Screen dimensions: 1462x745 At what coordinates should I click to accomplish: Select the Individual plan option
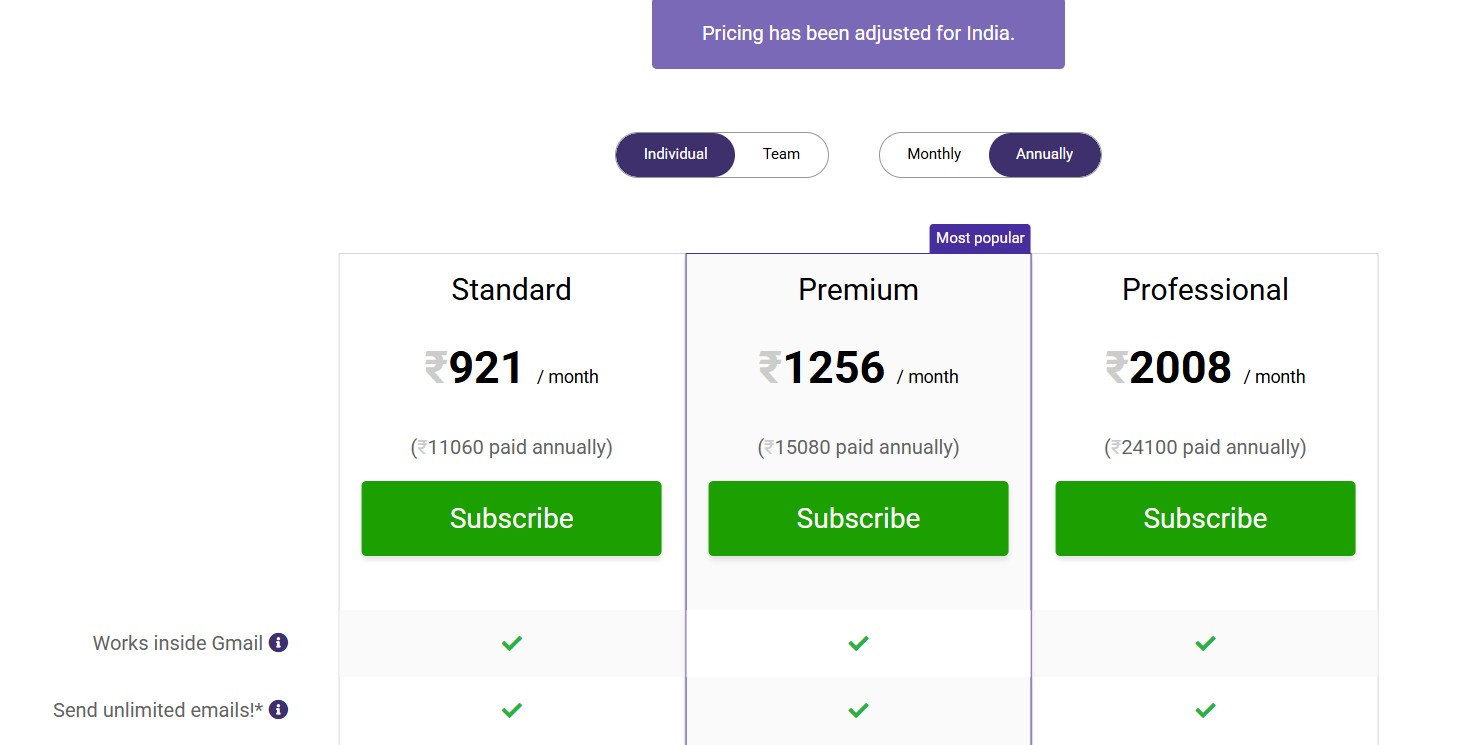click(x=675, y=154)
